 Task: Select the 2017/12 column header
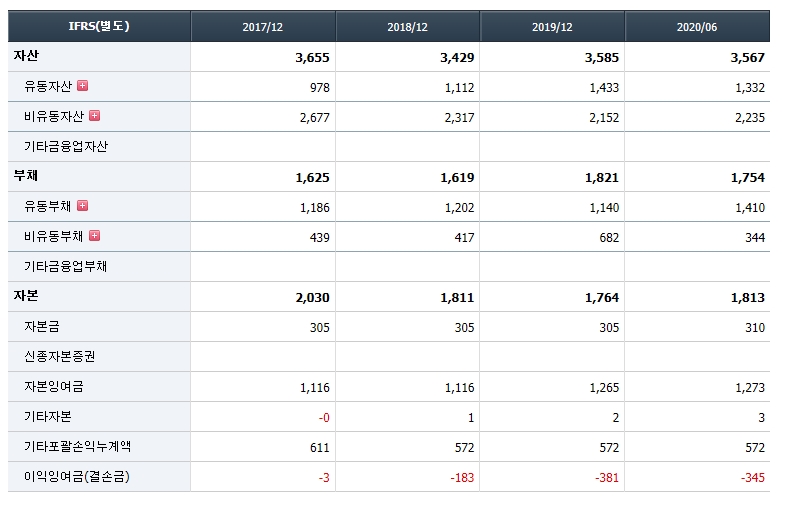(263, 27)
